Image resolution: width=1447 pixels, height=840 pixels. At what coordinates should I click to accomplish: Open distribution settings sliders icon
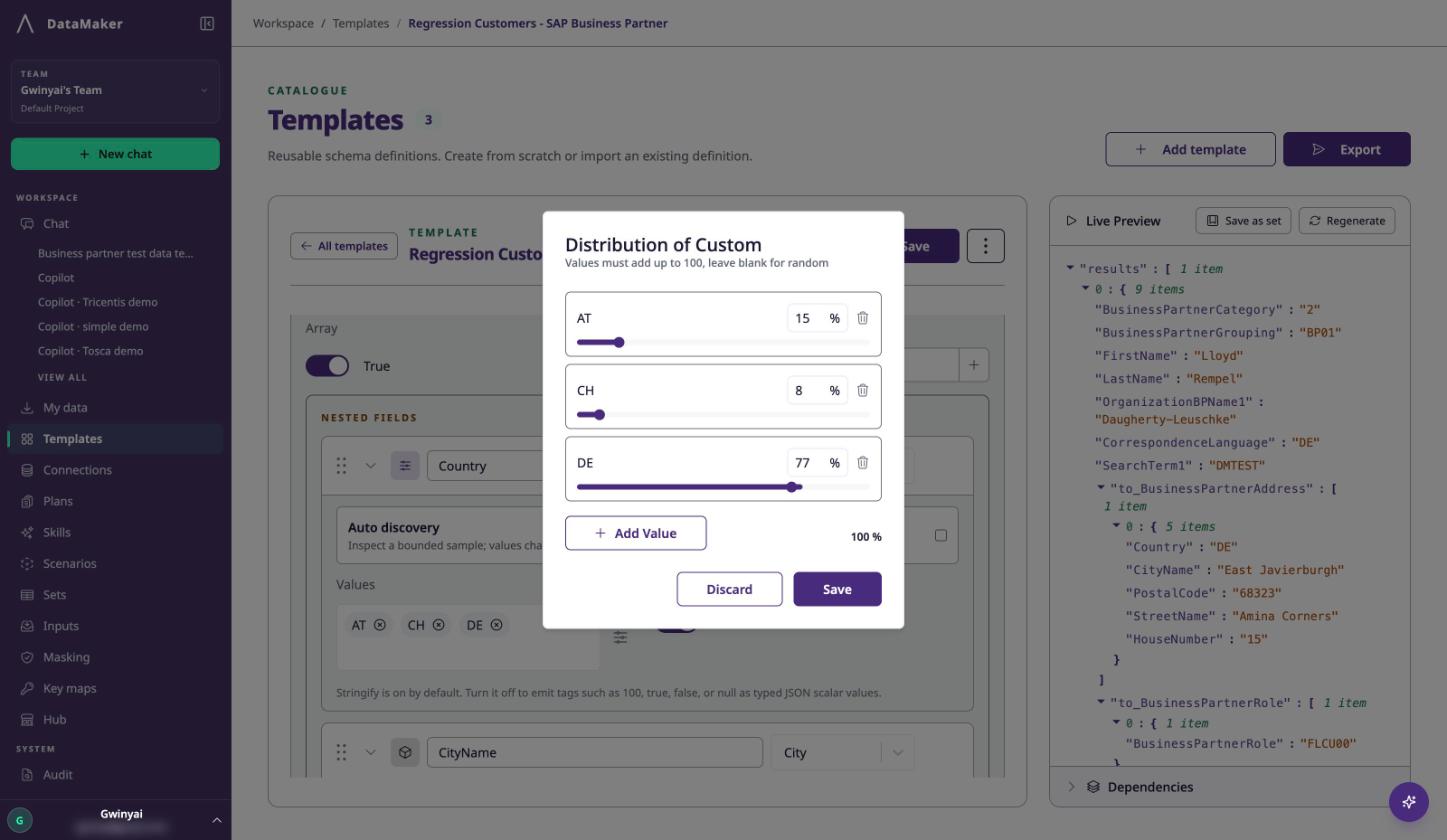tap(620, 637)
